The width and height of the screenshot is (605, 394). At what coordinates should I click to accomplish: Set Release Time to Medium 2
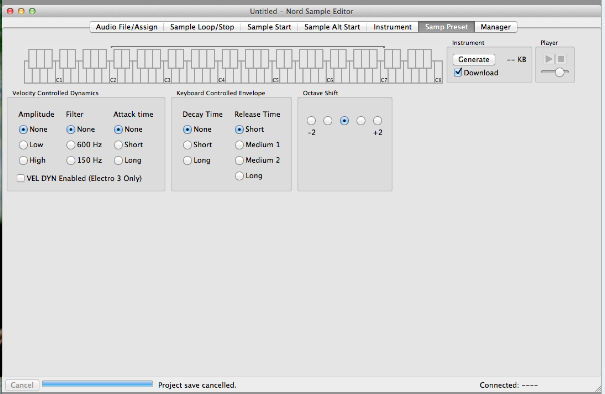(239, 160)
